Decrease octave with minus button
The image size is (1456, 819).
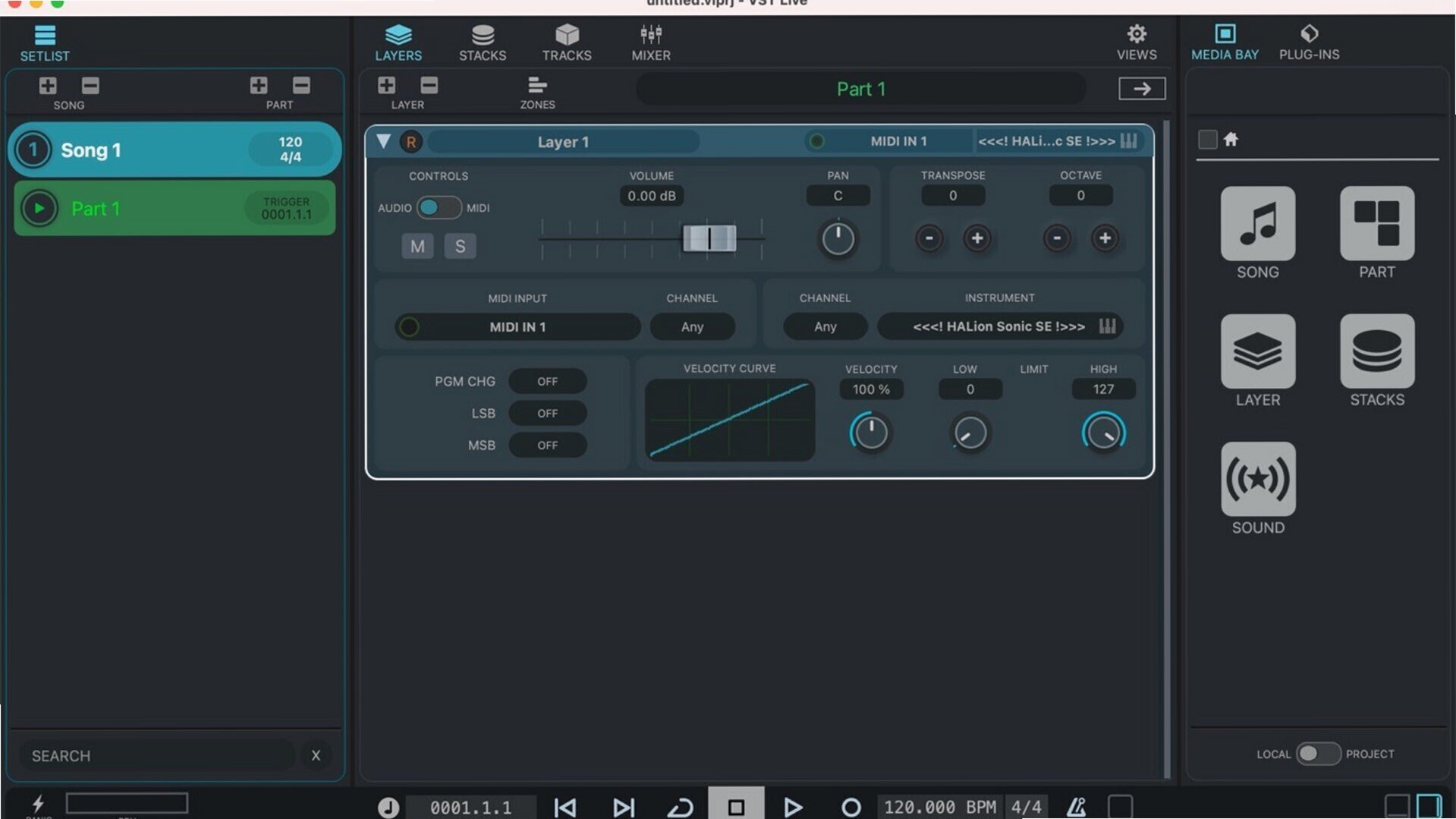click(1056, 238)
